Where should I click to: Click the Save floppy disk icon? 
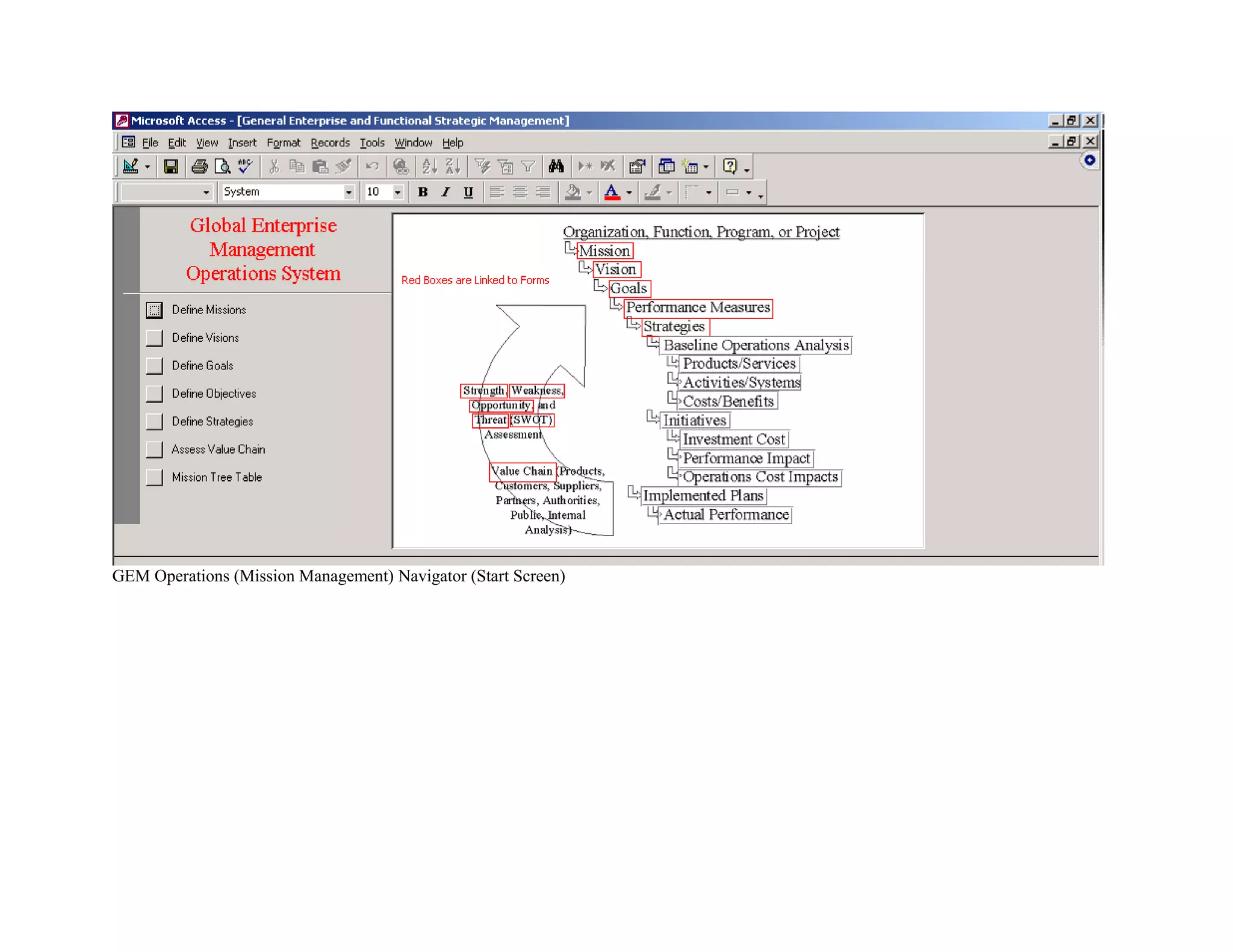(171, 167)
